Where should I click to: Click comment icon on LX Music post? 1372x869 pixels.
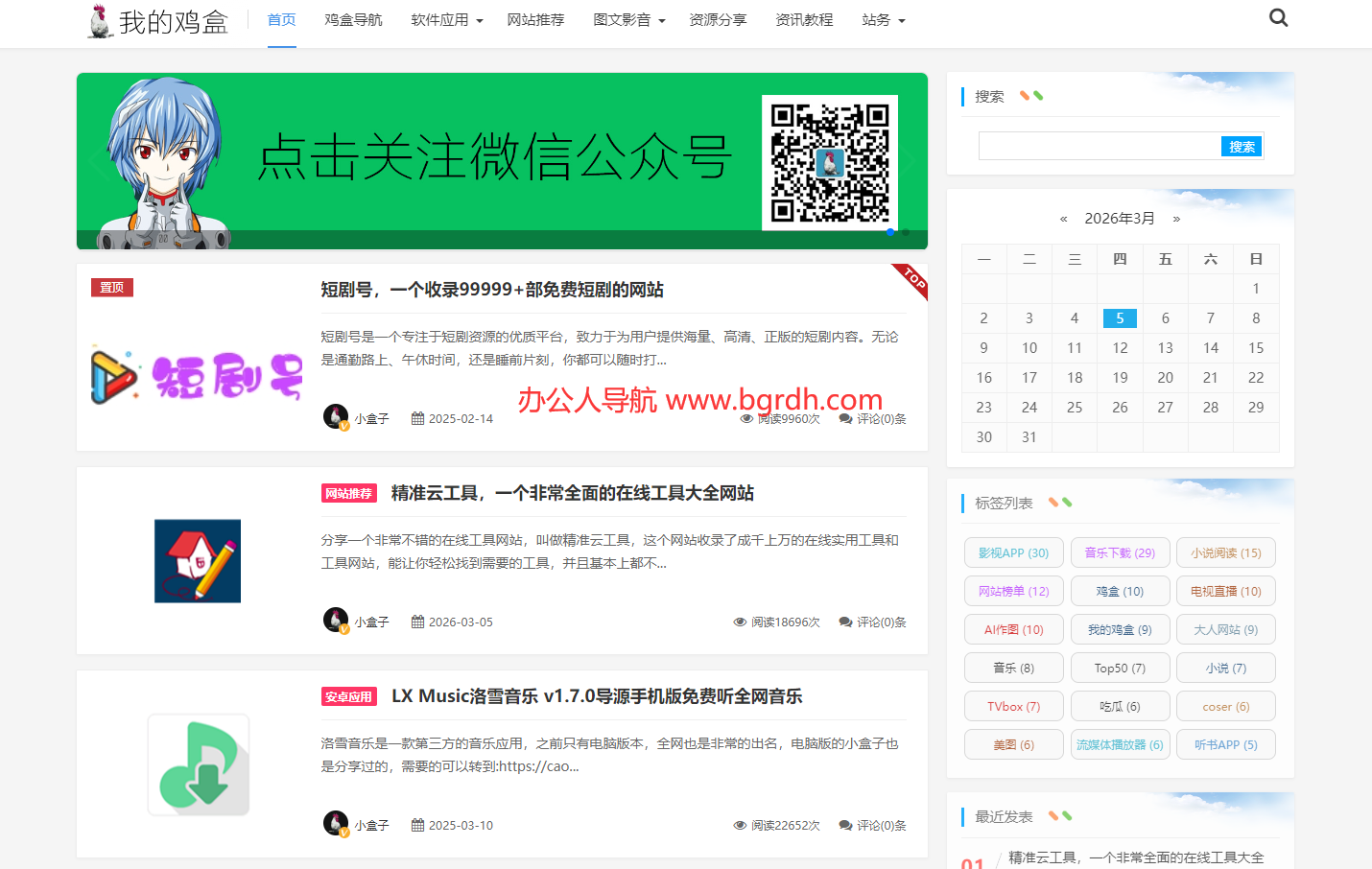point(845,825)
